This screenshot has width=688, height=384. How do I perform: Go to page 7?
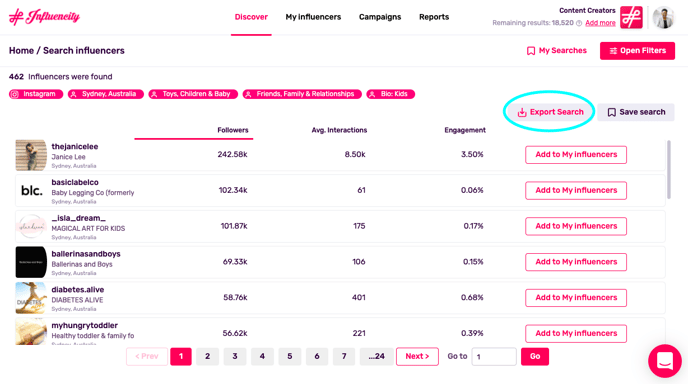[x=344, y=356]
